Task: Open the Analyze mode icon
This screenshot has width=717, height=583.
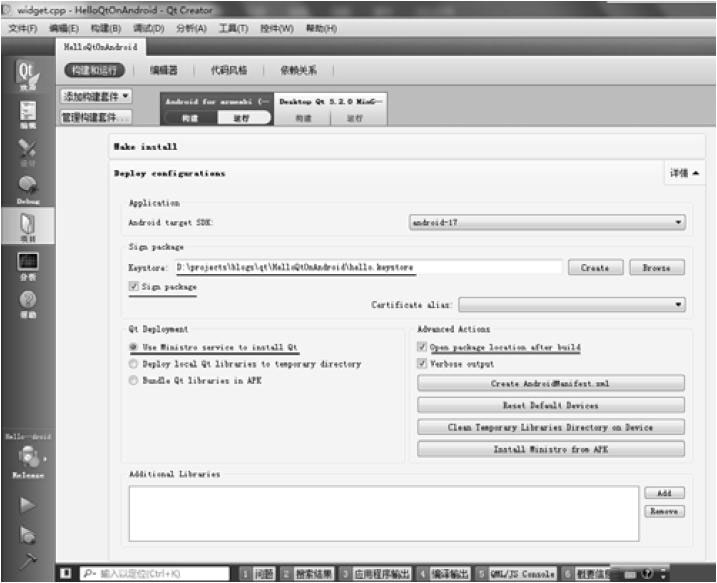Action: click(27, 266)
